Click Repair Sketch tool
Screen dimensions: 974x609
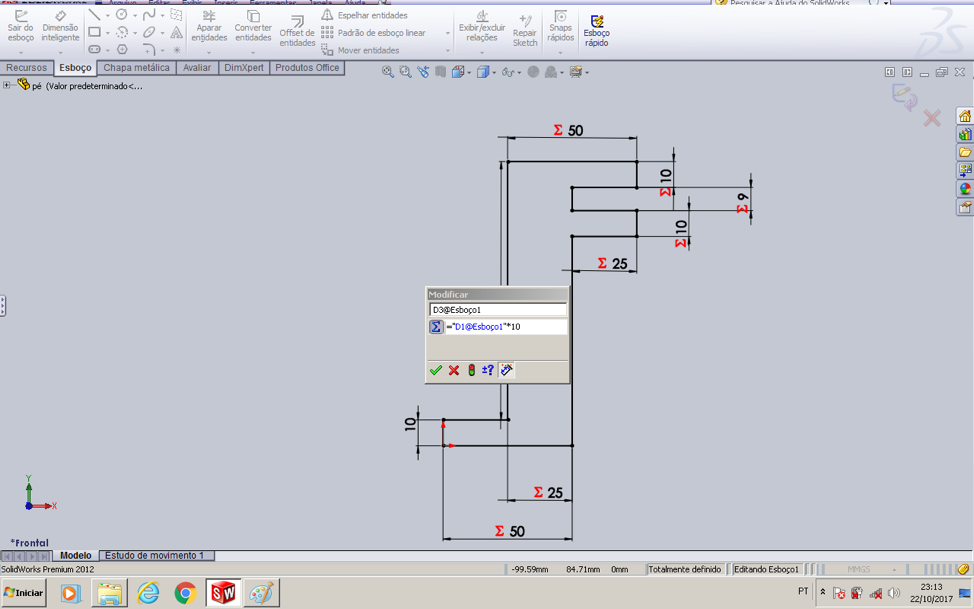click(525, 30)
